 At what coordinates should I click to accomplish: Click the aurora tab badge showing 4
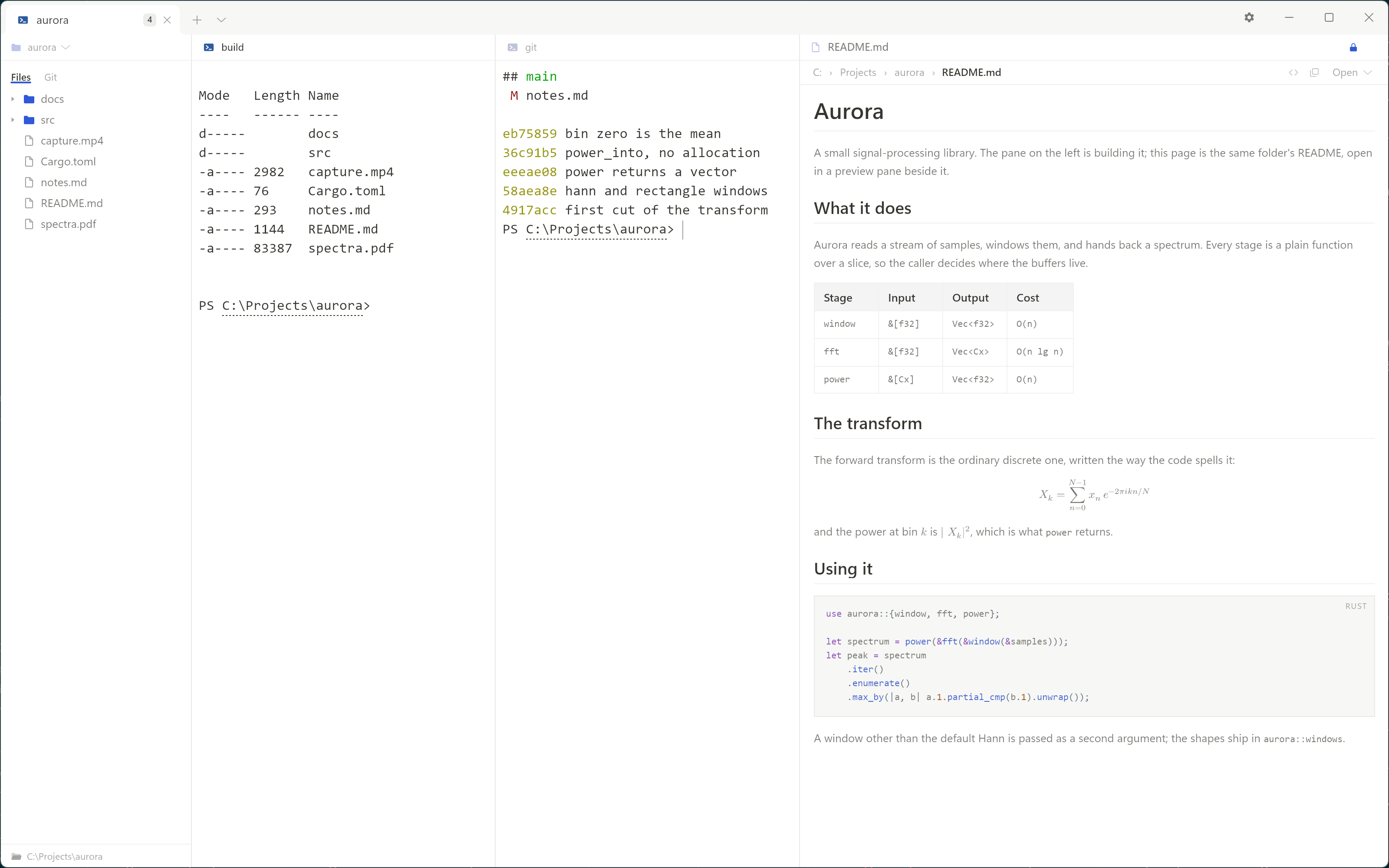click(150, 20)
